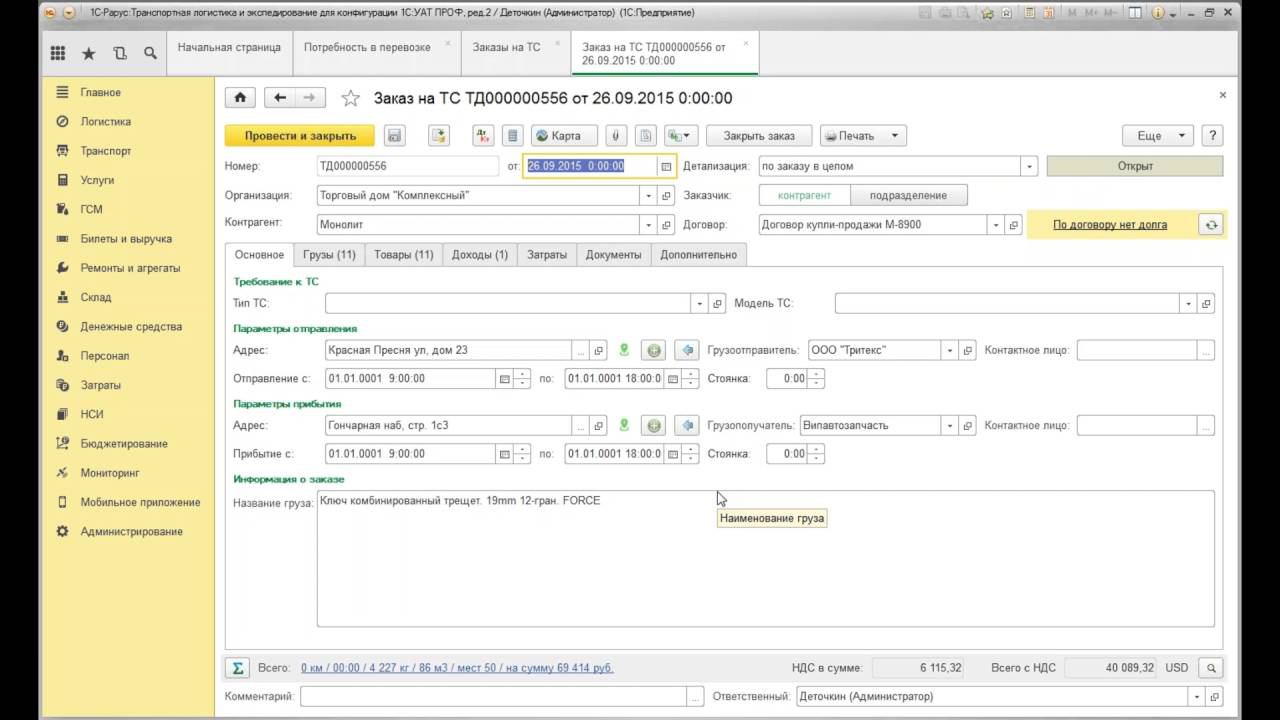Open attached files with the paperclip icon

coord(616,136)
